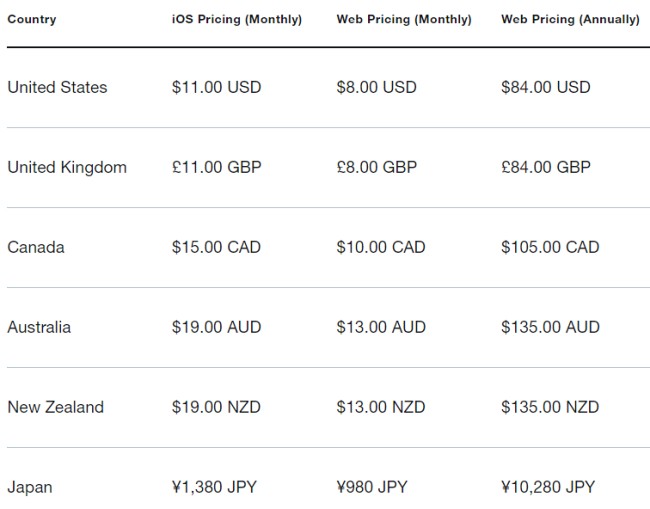Select the Japan row label
Image resolution: width=650 pixels, height=509 pixels.
coord(30,487)
